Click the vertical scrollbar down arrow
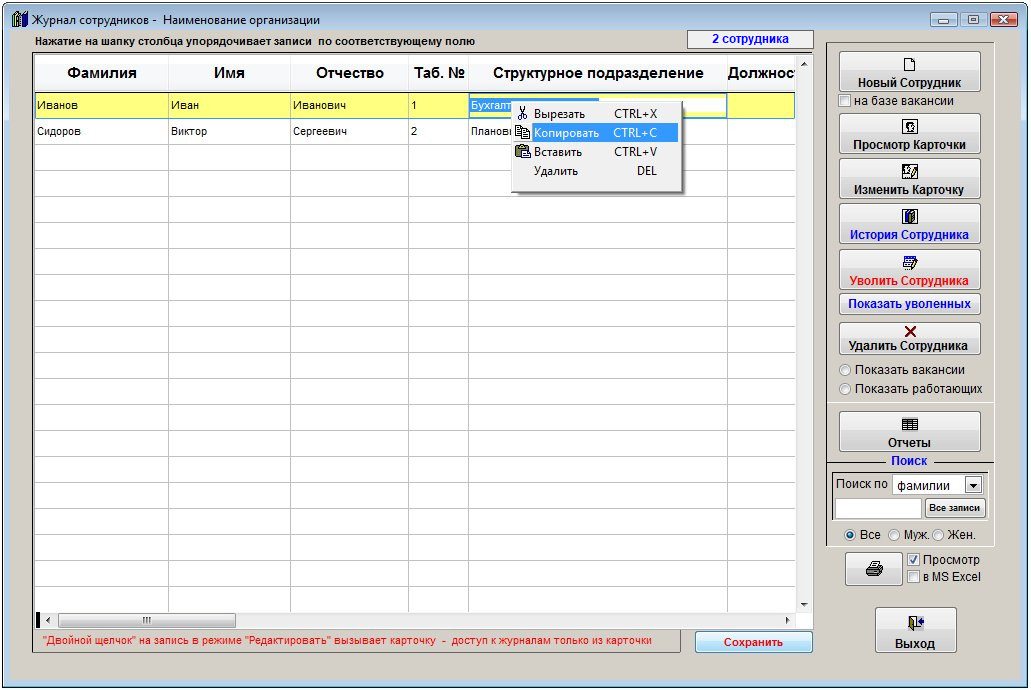The width and height of the screenshot is (1031, 690). point(803,604)
